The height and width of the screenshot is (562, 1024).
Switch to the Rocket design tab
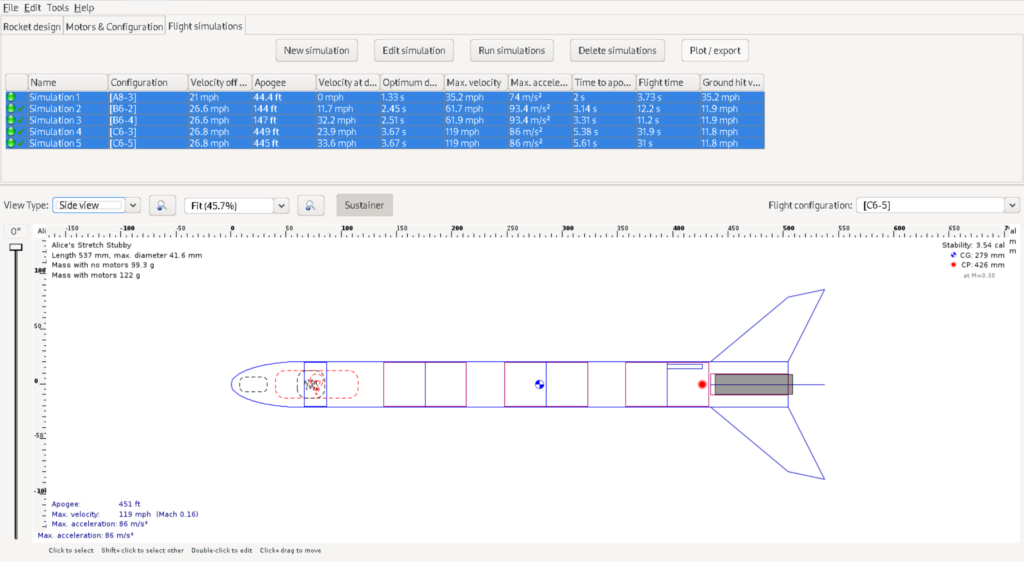point(32,26)
